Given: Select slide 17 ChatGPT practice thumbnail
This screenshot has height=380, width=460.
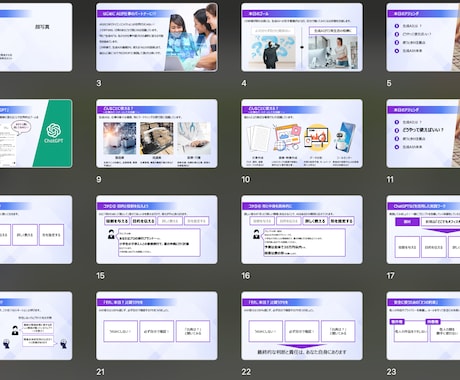Looking at the screenshot, I should point(423,230).
